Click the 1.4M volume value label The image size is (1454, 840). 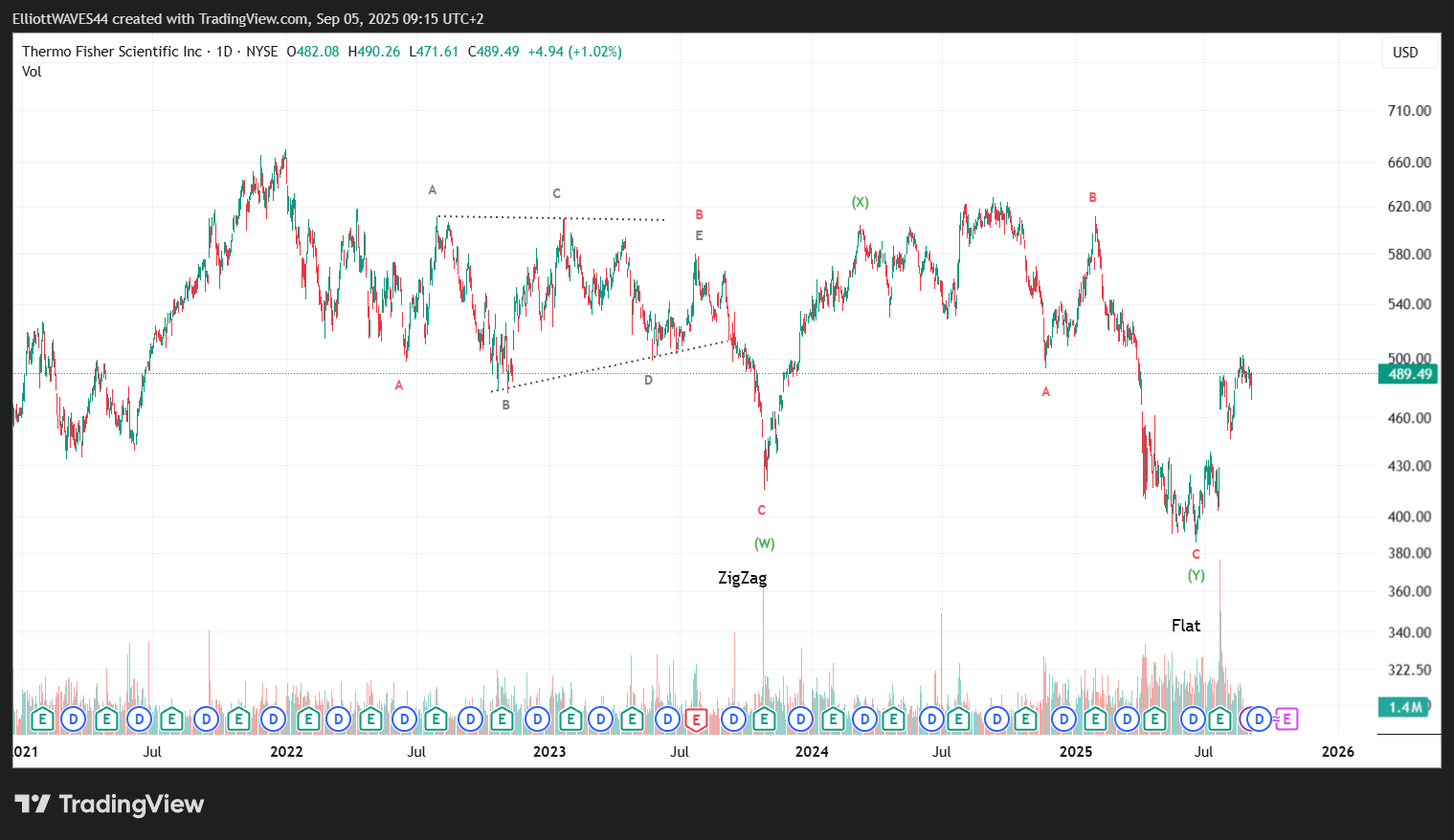pyautogui.click(x=1405, y=707)
